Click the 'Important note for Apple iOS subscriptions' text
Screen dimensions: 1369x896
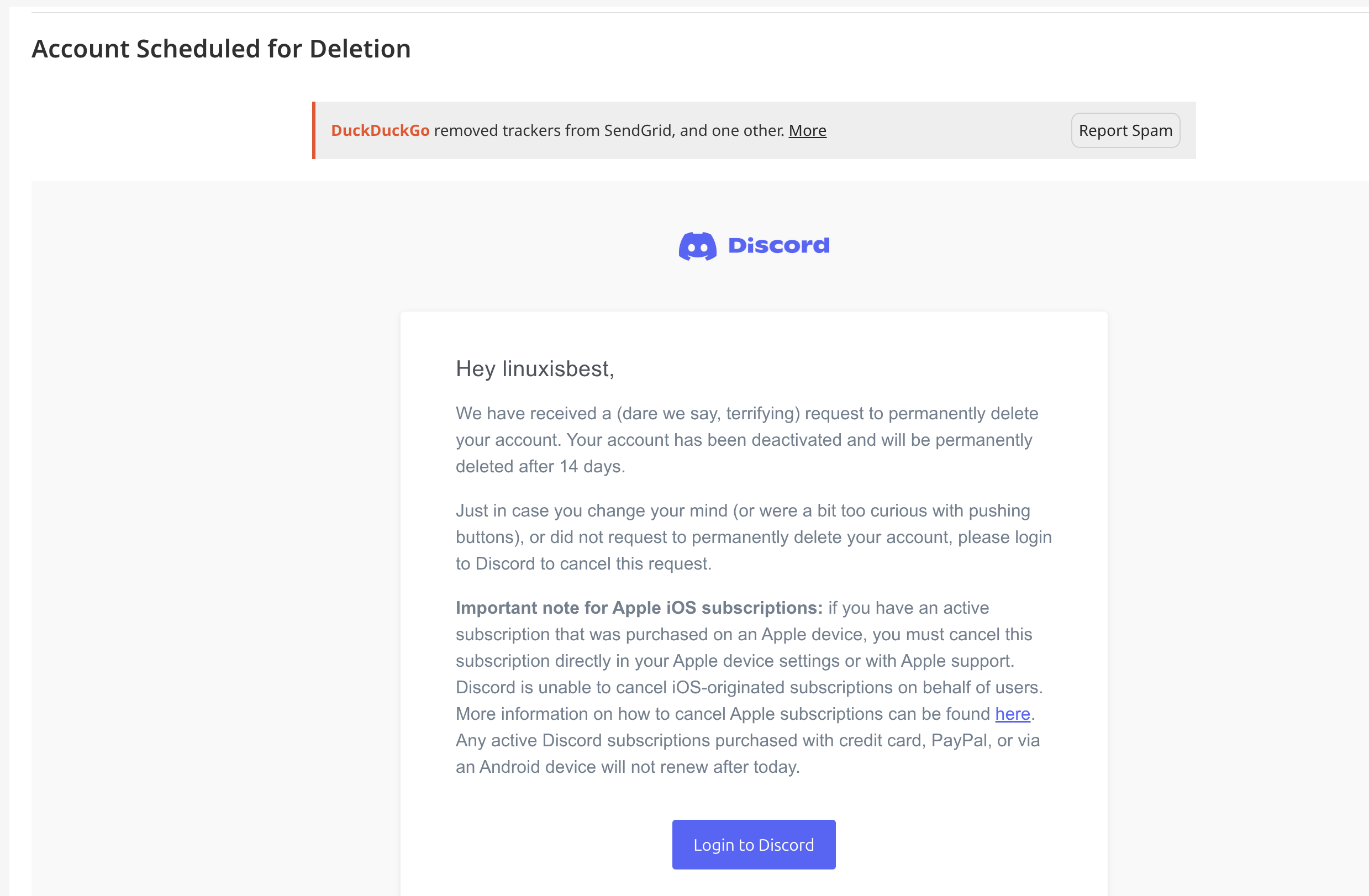tap(639, 608)
